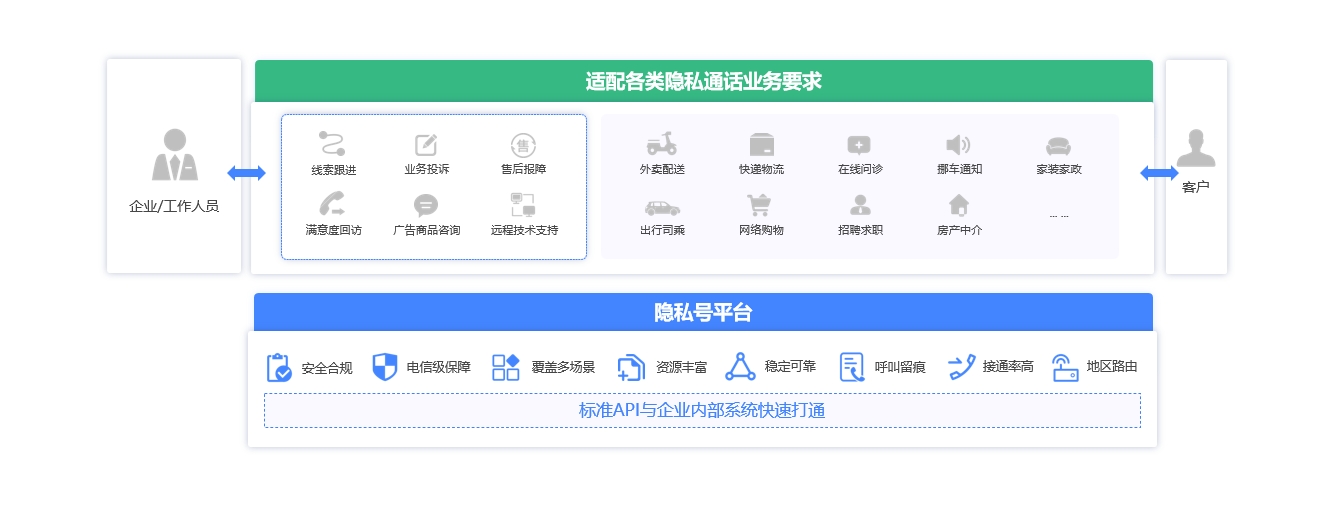Image resolution: width=1332 pixels, height=529 pixels.
Task: Select the 安全合规 clipboard check icon
Action: click(x=279, y=367)
